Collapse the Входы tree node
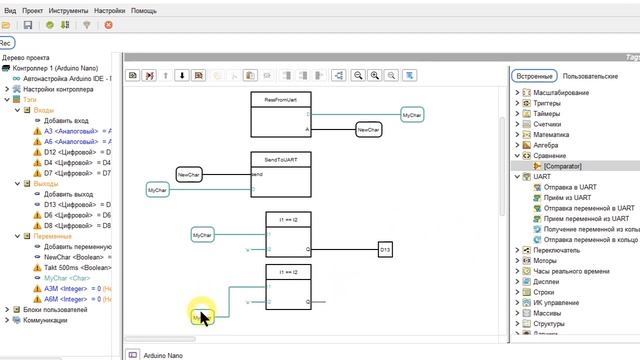 pyautogui.click(x=18, y=110)
